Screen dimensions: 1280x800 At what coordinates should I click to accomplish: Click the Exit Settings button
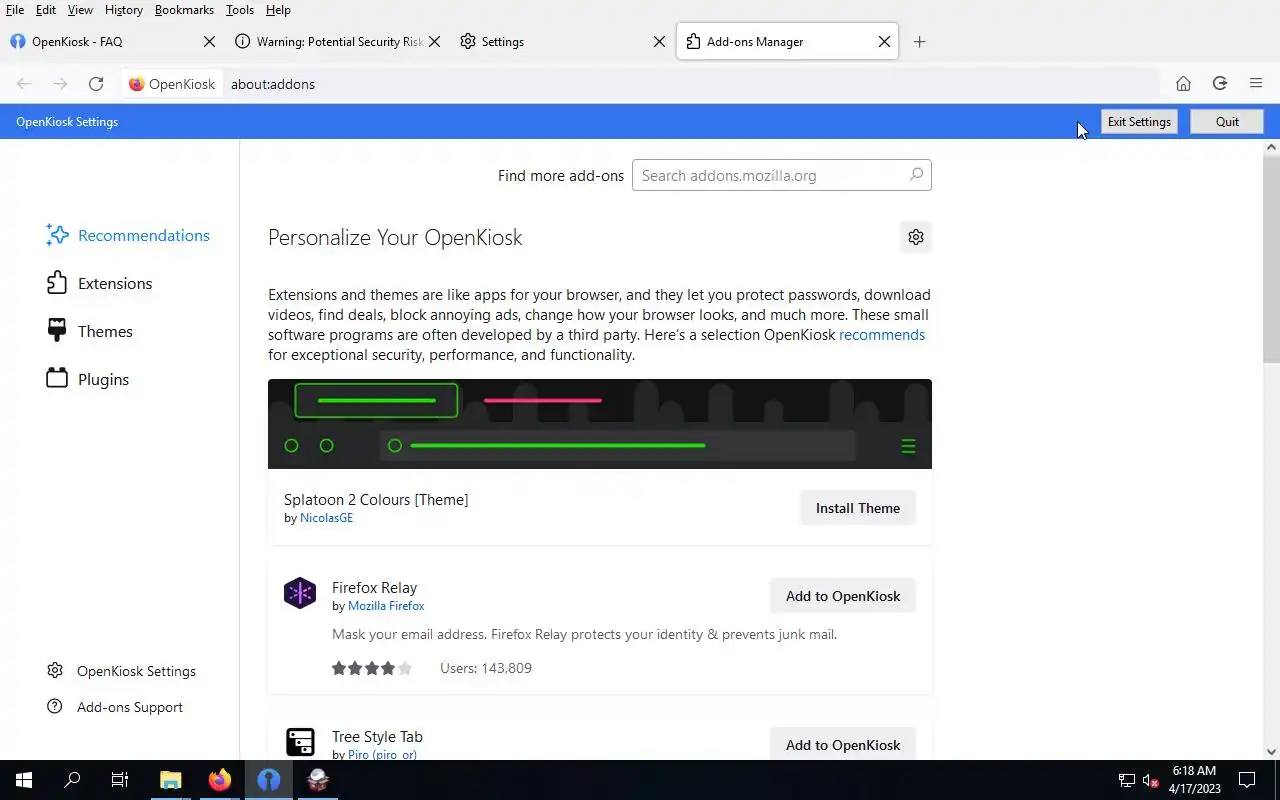1139,122
